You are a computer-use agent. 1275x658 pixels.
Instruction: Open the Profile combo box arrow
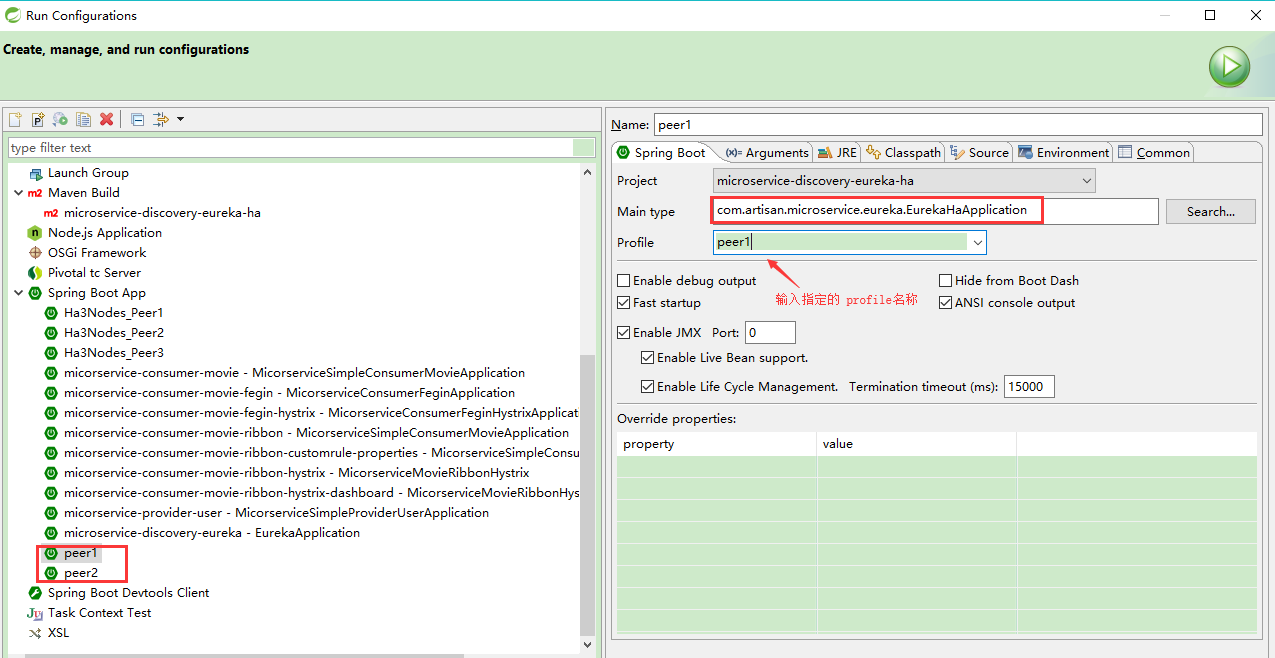(978, 242)
